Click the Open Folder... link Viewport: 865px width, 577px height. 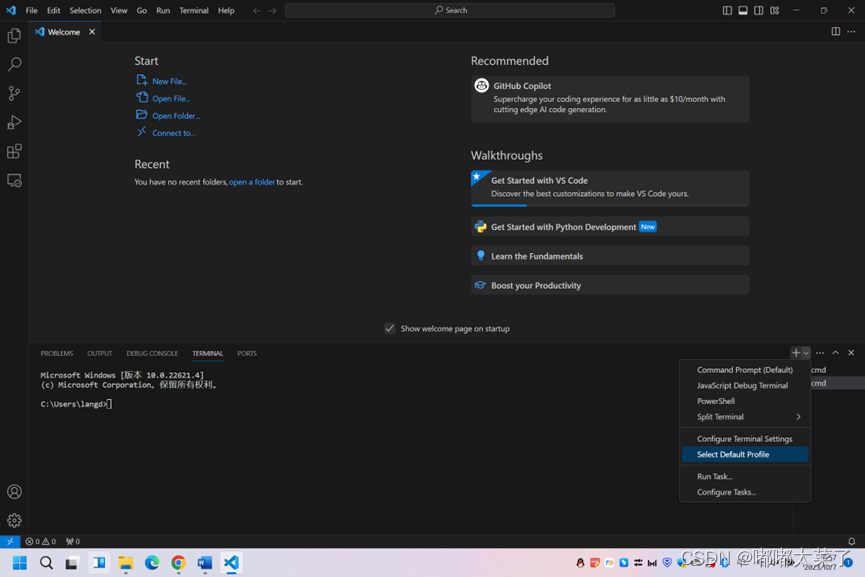point(176,115)
